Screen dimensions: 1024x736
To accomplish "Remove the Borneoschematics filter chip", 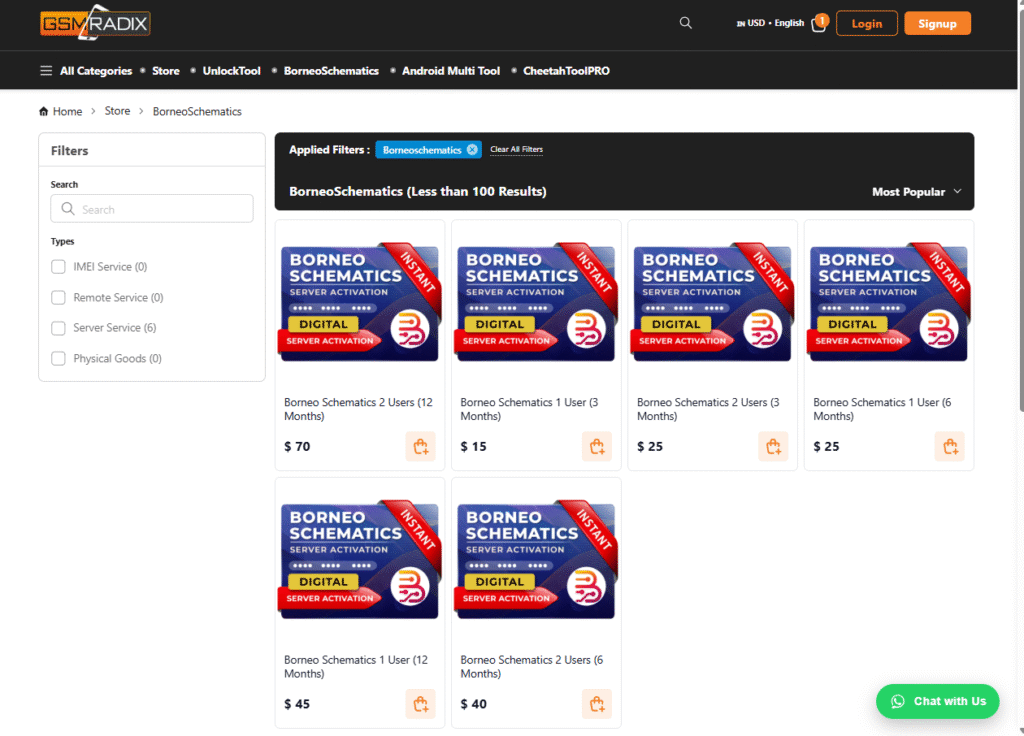I will (472, 150).
